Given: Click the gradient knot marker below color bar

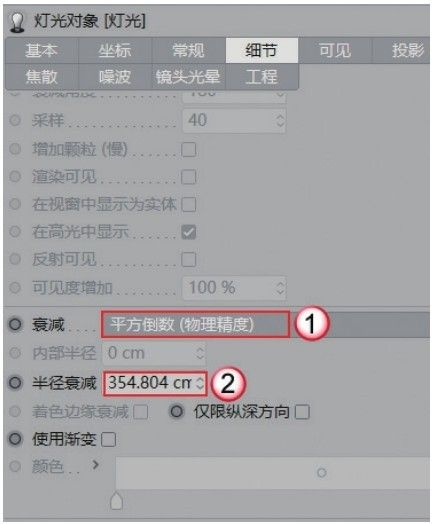Looking at the screenshot, I should tap(116, 500).
